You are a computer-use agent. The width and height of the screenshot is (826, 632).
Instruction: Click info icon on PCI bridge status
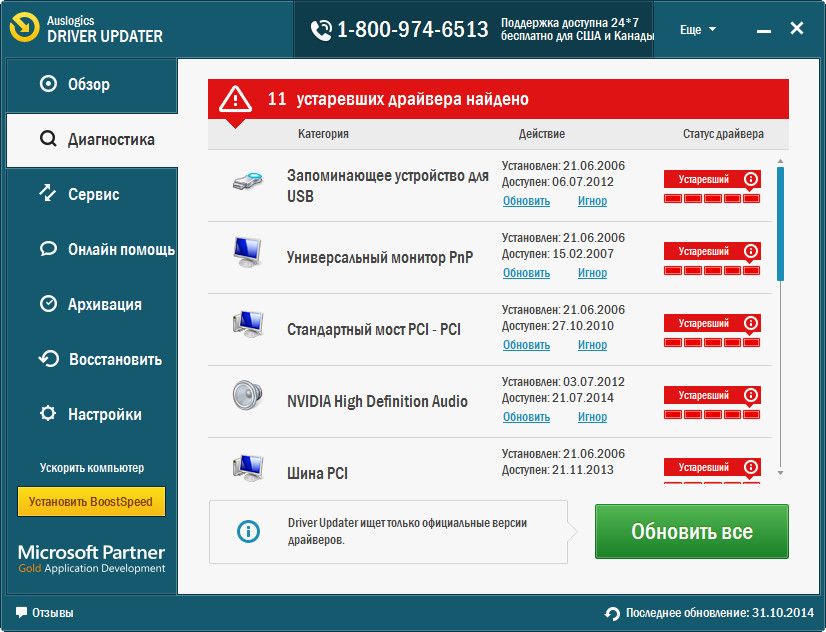(x=751, y=323)
